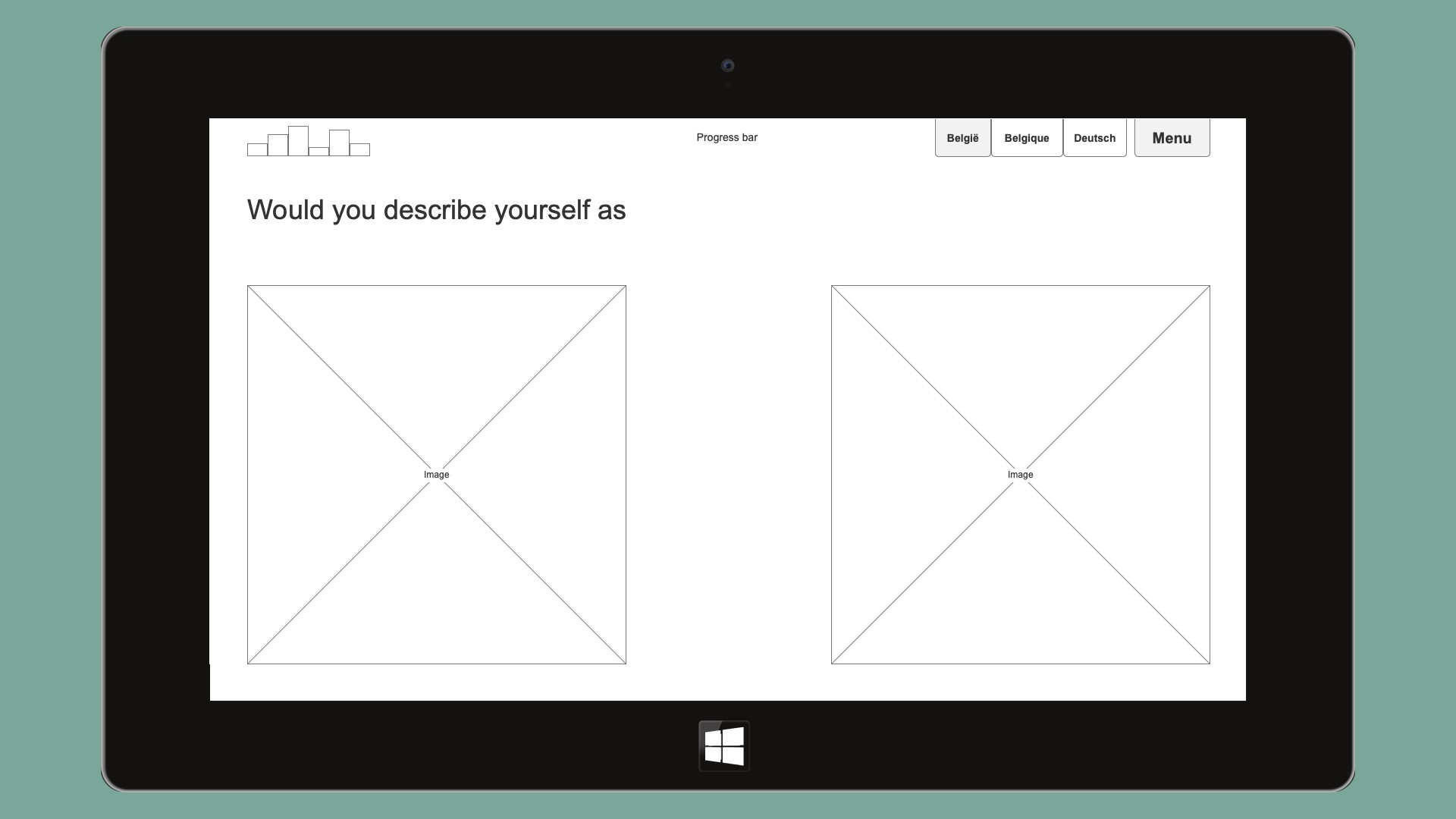
Task: Click the tallest bar in the logo
Action: pyautogui.click(x=298, y=141)
